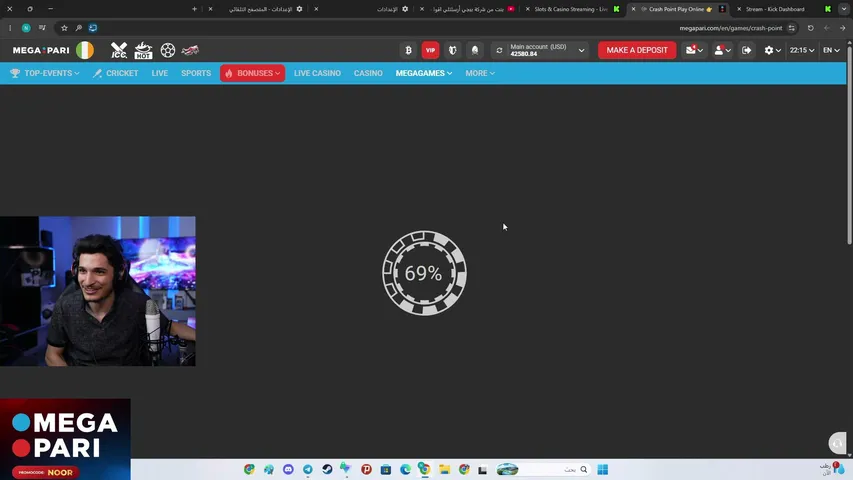Click the browser zoom magnifier icon
The width and height of the screenshot is (853, 480).
(78, 28)
